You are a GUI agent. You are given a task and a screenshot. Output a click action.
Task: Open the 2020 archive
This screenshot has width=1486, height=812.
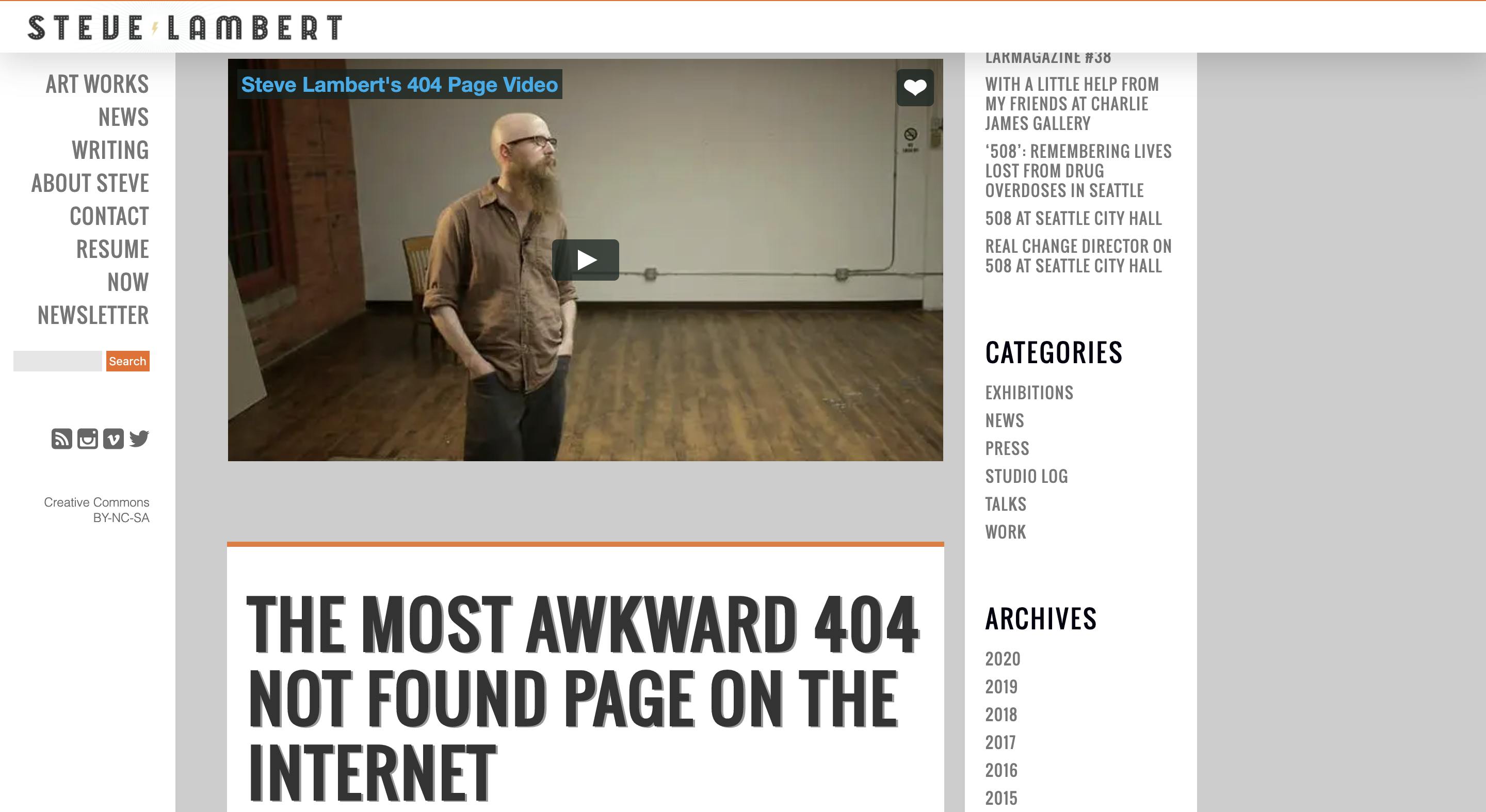pyautogui.click(x=1003, y=659)
